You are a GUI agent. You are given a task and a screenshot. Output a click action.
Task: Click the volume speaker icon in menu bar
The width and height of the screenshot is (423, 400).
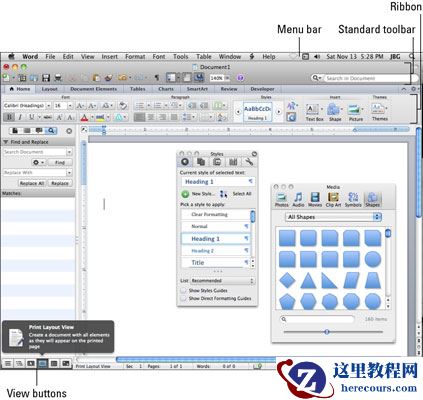coord(317,57)
